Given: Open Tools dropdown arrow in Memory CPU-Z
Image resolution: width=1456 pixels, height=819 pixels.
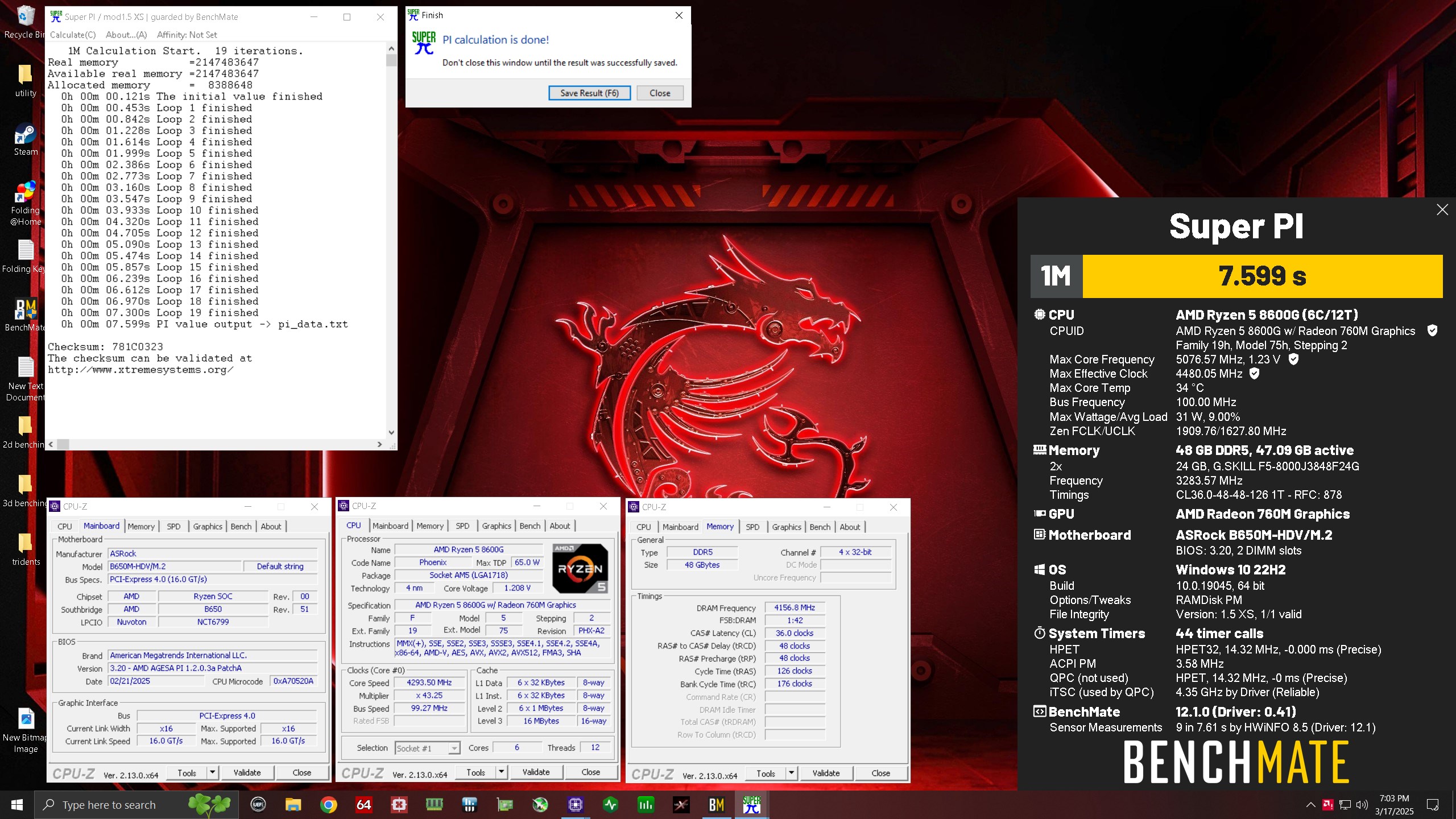Looking at the screenshot, I should 791,773.
